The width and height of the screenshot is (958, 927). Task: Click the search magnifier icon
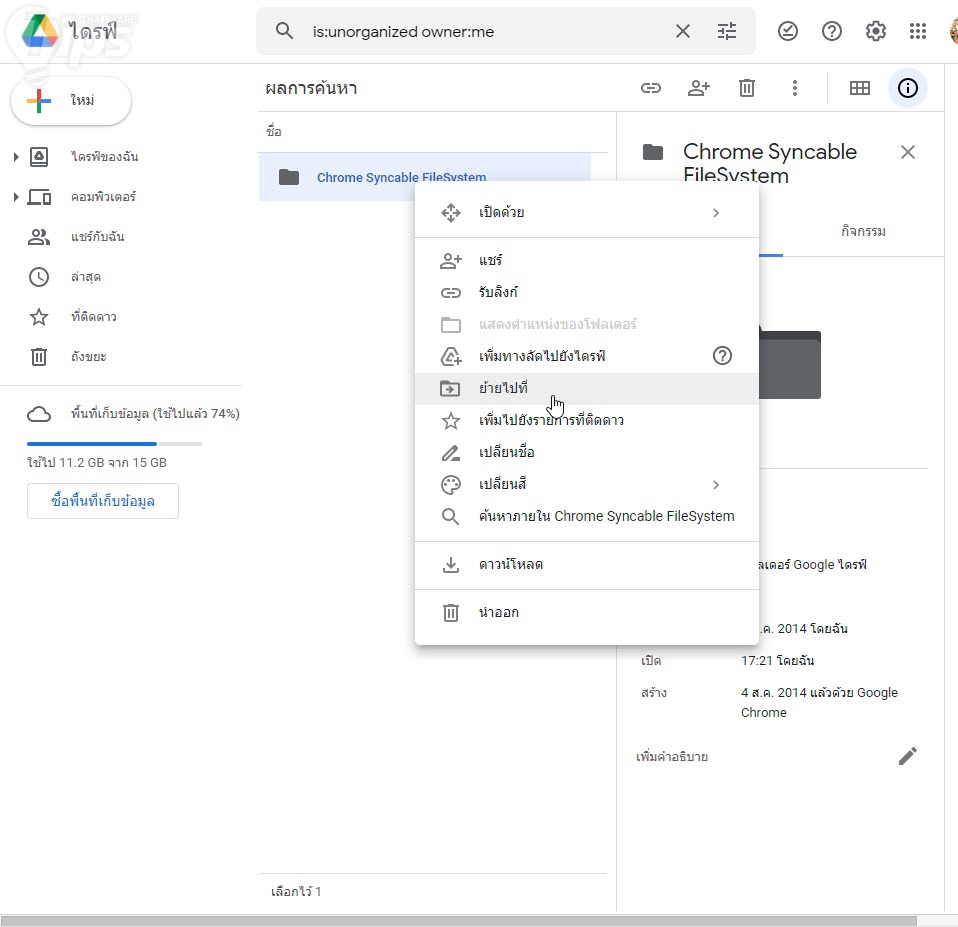[284, 31]
